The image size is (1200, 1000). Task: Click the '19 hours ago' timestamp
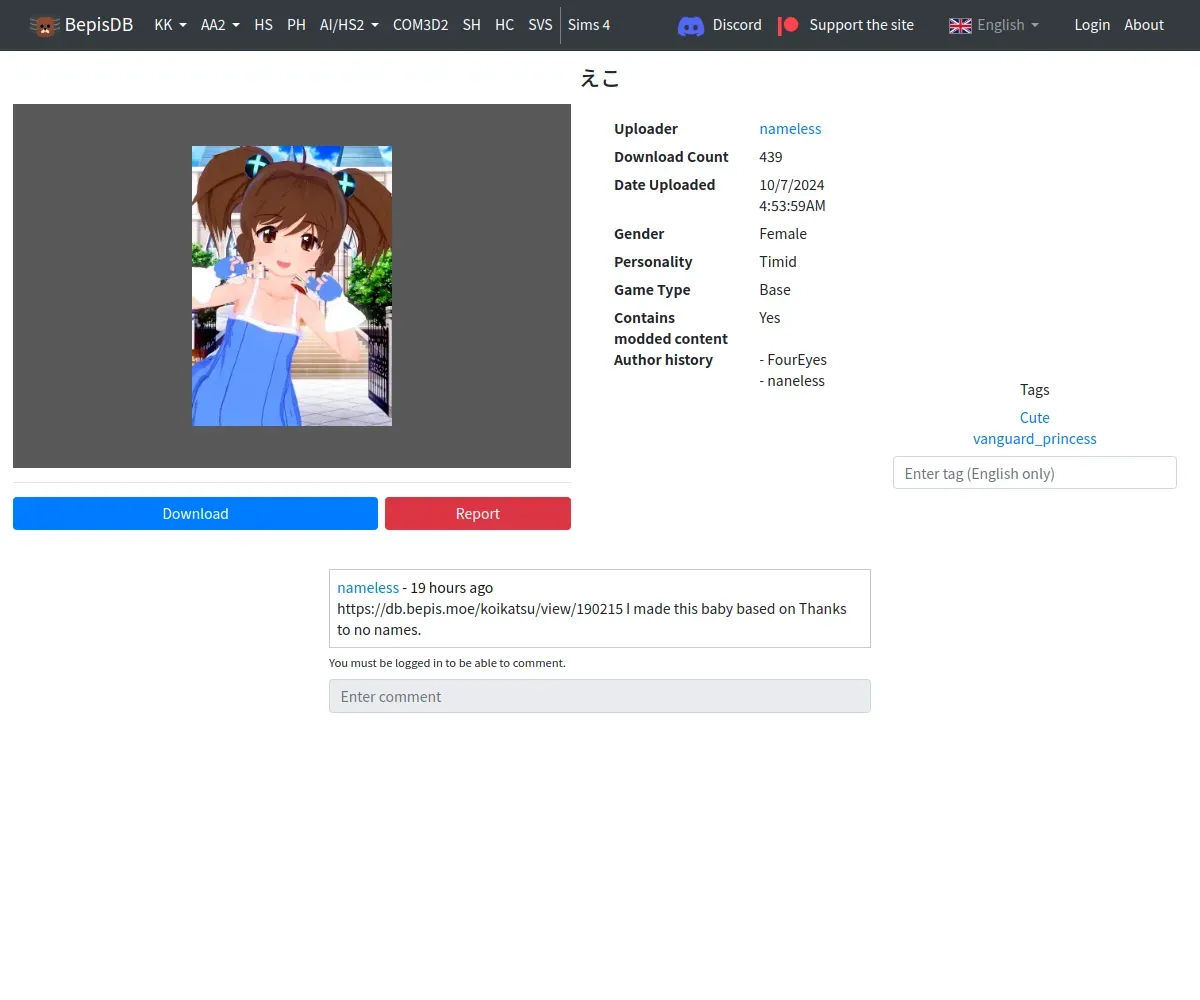point(452,588)
